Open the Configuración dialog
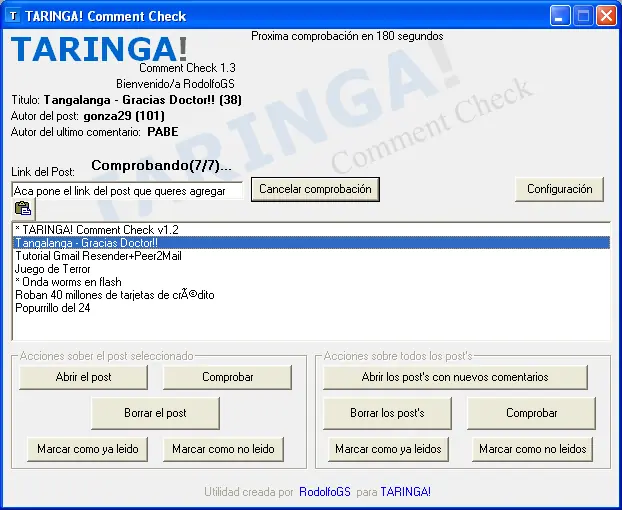Image resolution: width=622 pixels, height=510 pixels. [x=559, y=189]
